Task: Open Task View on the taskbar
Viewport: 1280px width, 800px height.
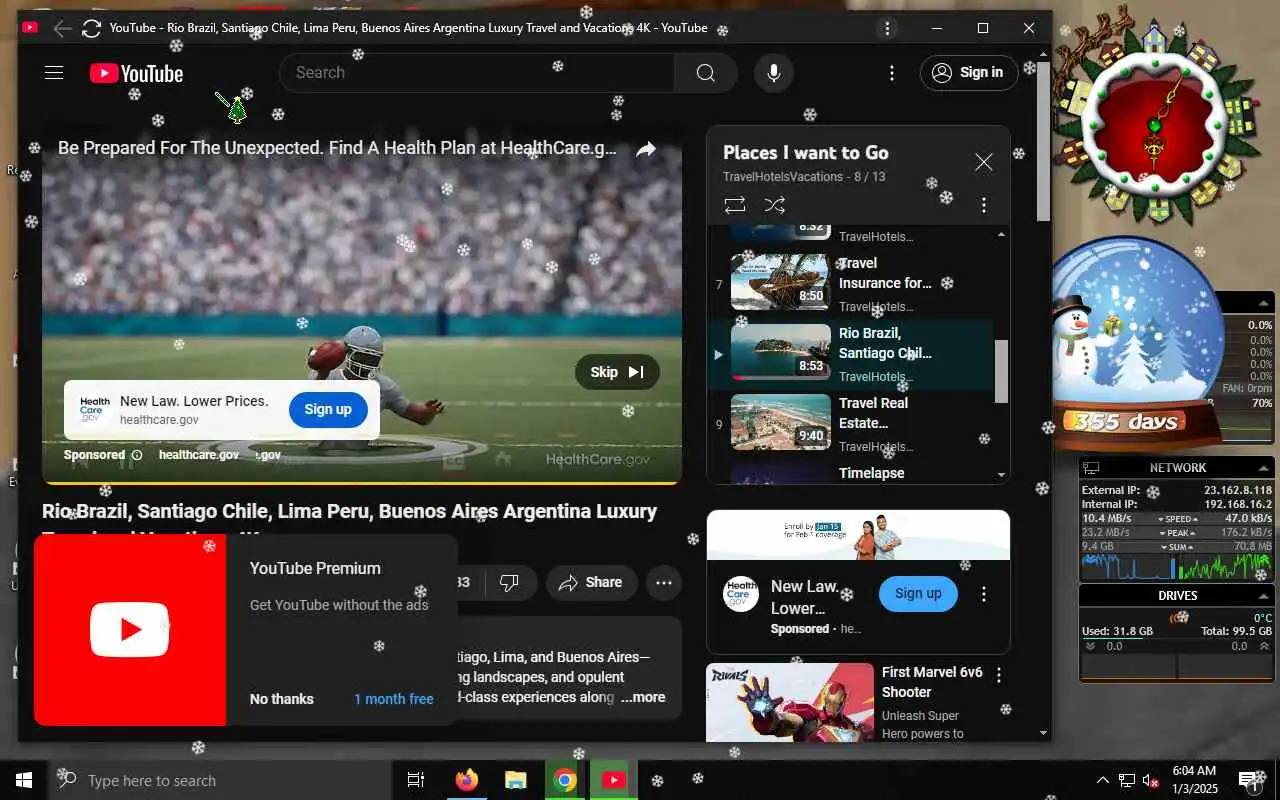Action: point(416,780)
